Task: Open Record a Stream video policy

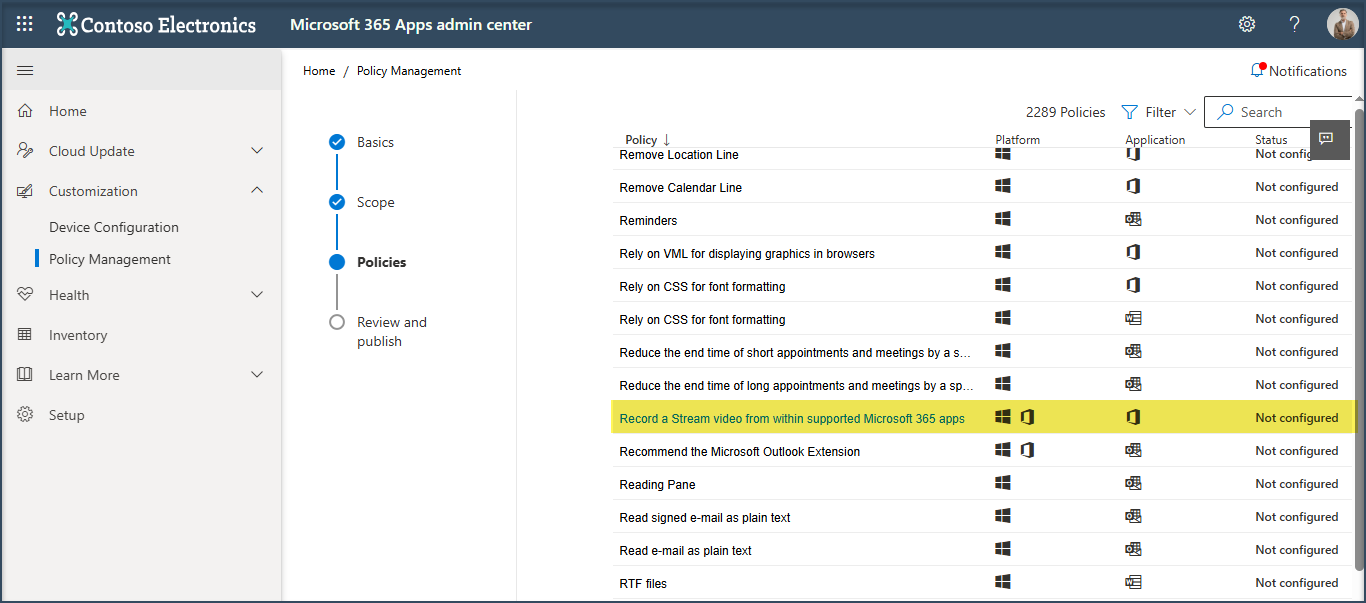Action: pyautogui.click(x=791, y=418)
